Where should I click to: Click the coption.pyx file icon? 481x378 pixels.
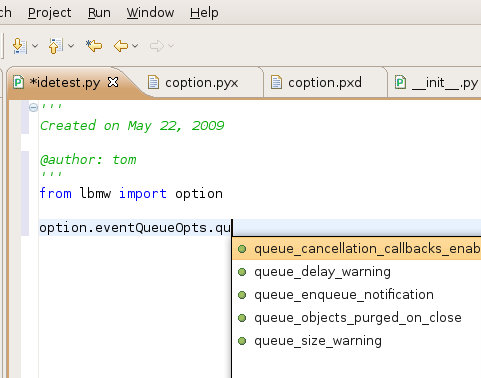[153, 82]
